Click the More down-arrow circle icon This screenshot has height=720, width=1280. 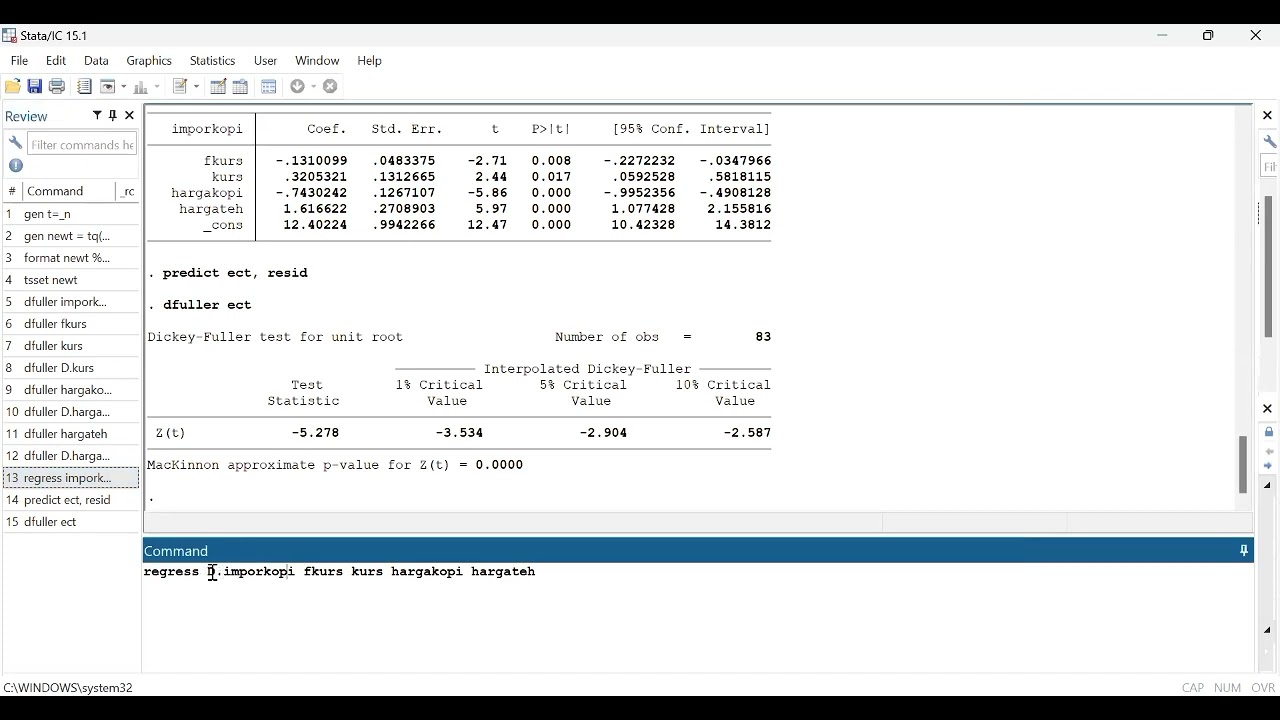tap(298, 87)
